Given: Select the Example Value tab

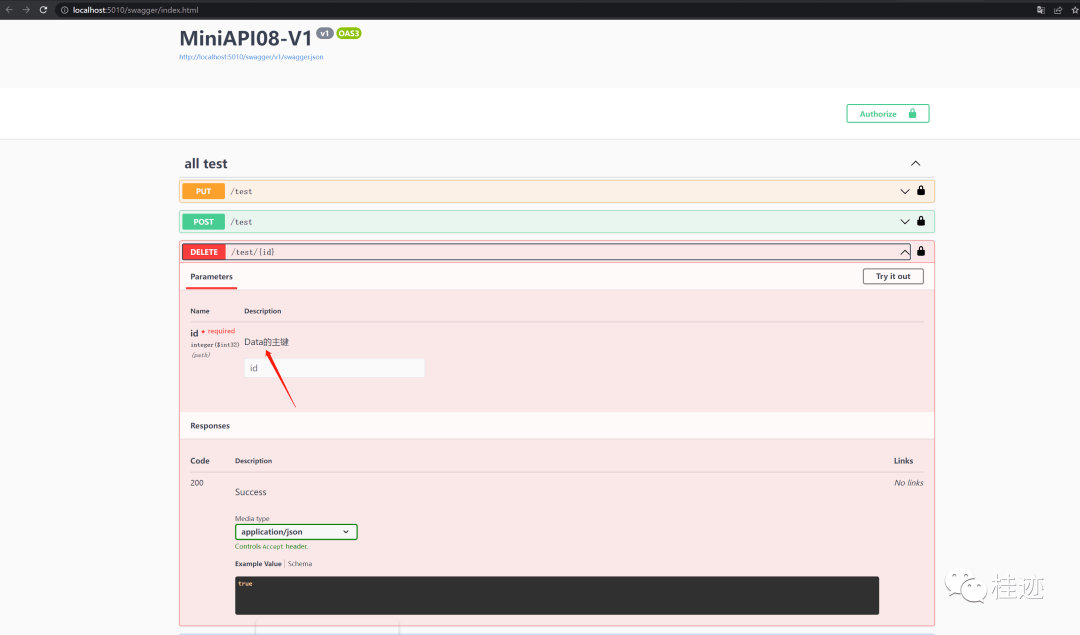Looking at the screenshot, I should pos(258,564).
